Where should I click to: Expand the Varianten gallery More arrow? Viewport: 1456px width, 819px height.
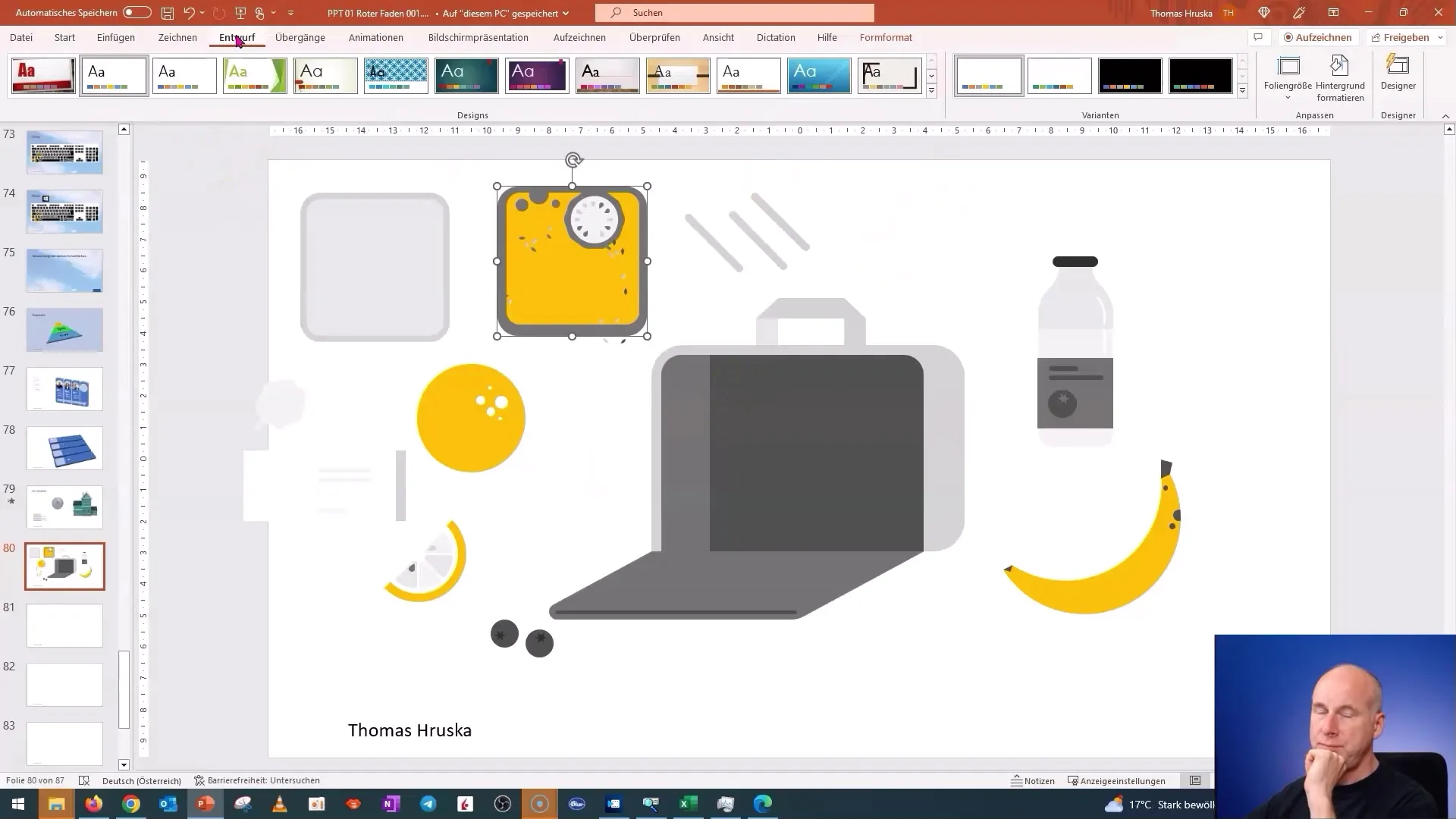pyautogui.click(x=1243, y=91)
